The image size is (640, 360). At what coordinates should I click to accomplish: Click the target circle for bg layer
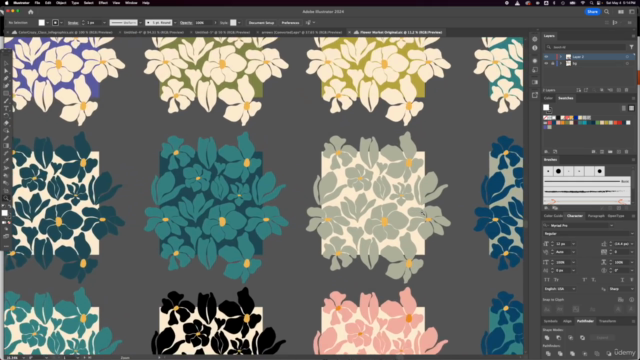point(627,64)
